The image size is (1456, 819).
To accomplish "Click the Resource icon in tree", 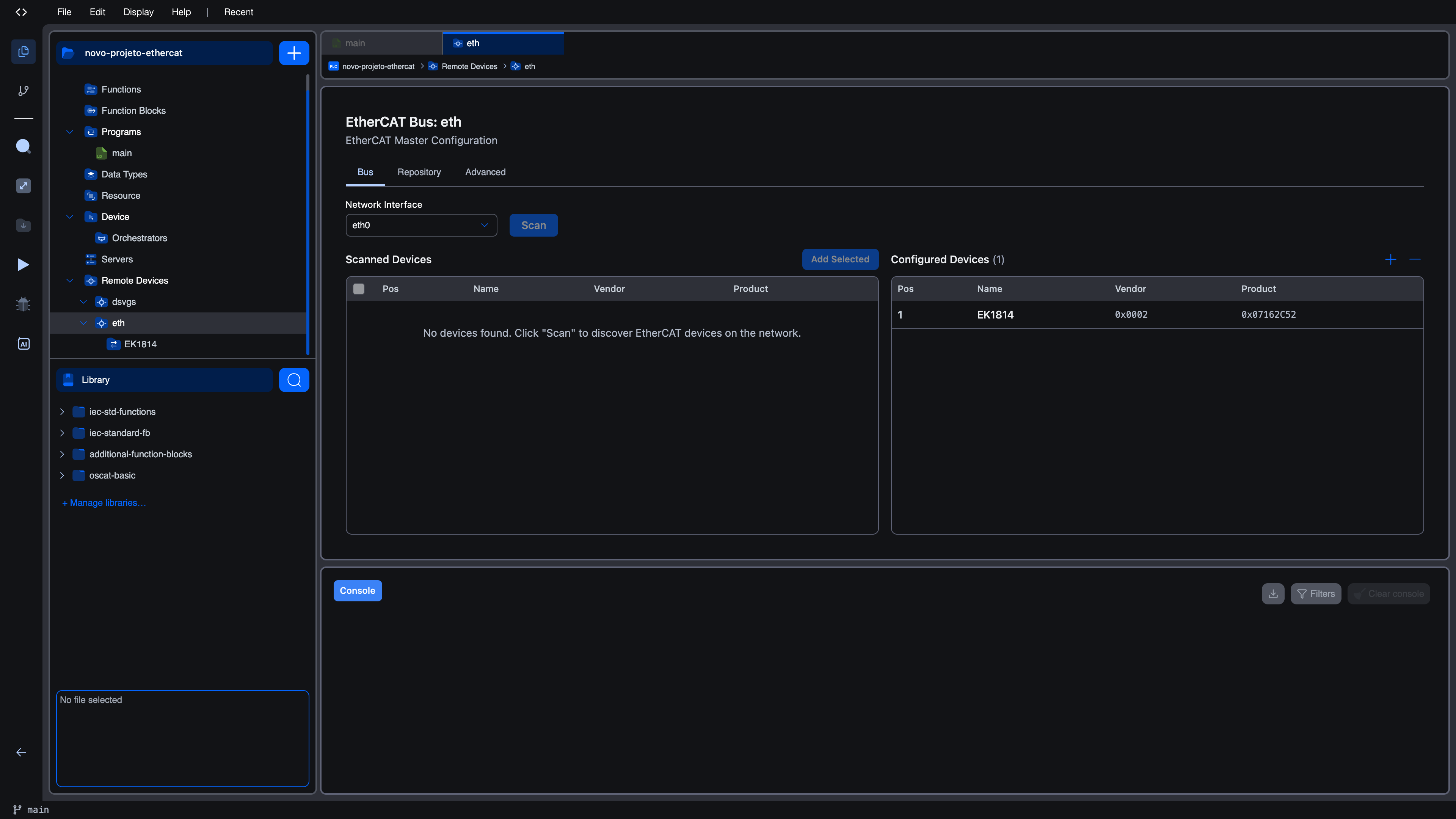I will point(91,196).
